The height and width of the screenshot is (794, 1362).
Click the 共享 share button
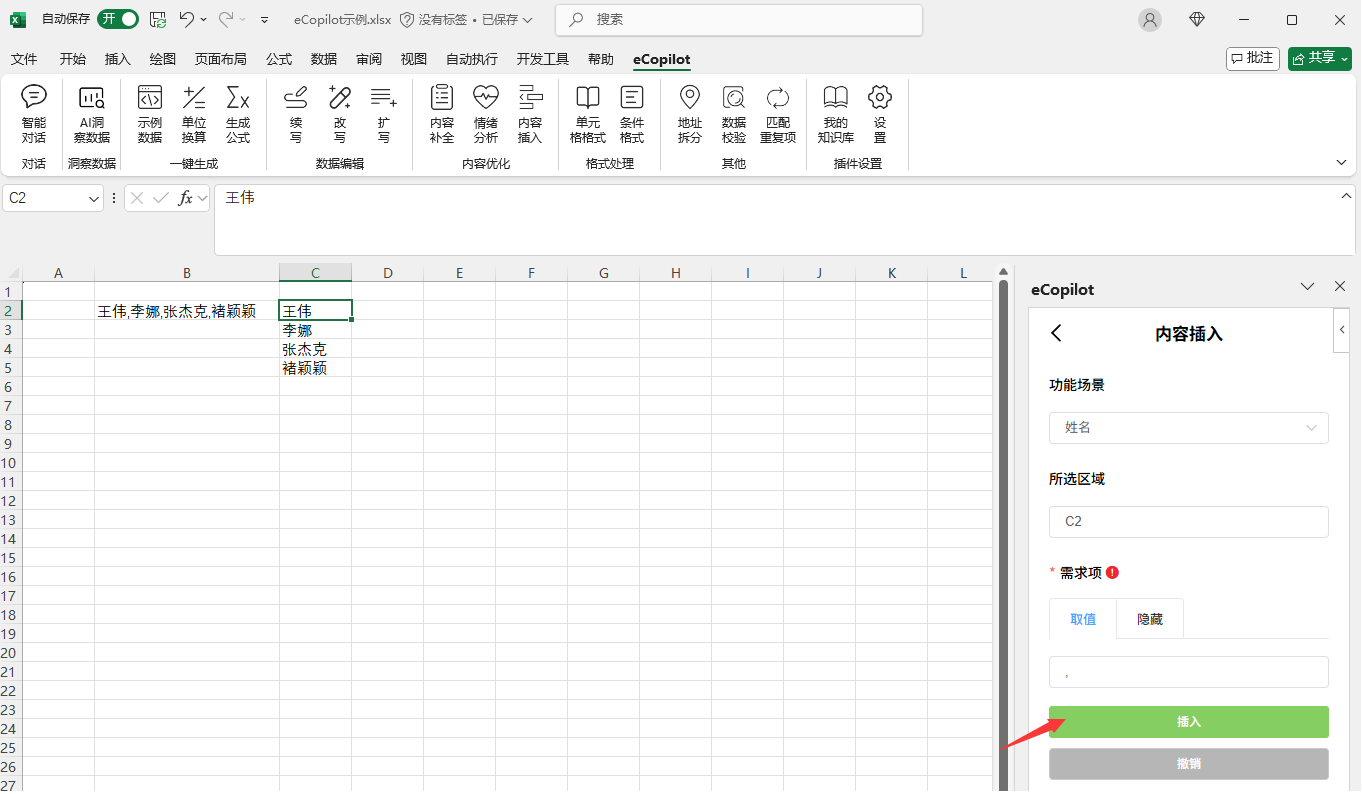tap(1319, 58)
